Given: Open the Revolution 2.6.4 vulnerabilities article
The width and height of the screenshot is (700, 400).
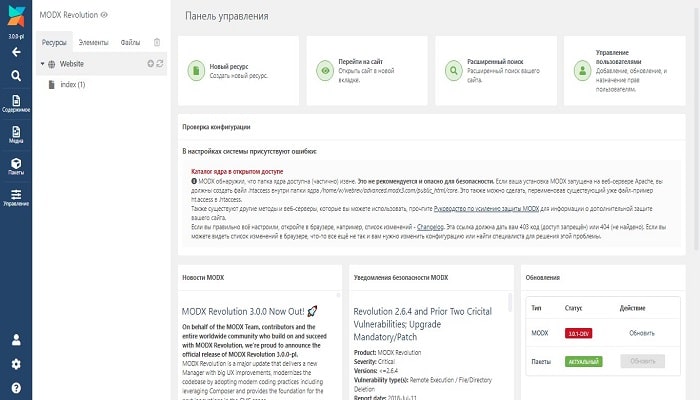Looking at the screenshot, I should (422, 324).
